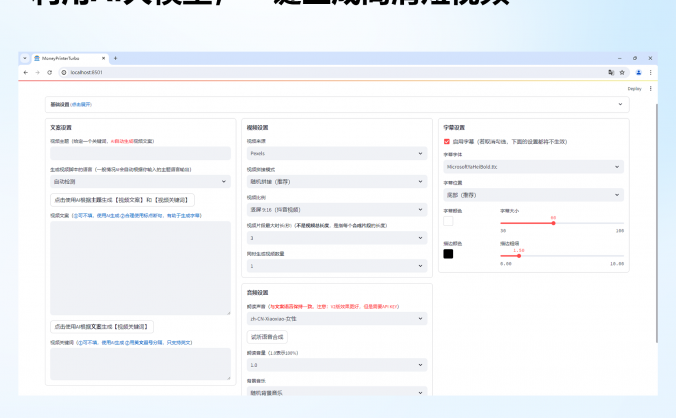Open the Streamlit three-dot menu beside Deploy

coord(651,88)
